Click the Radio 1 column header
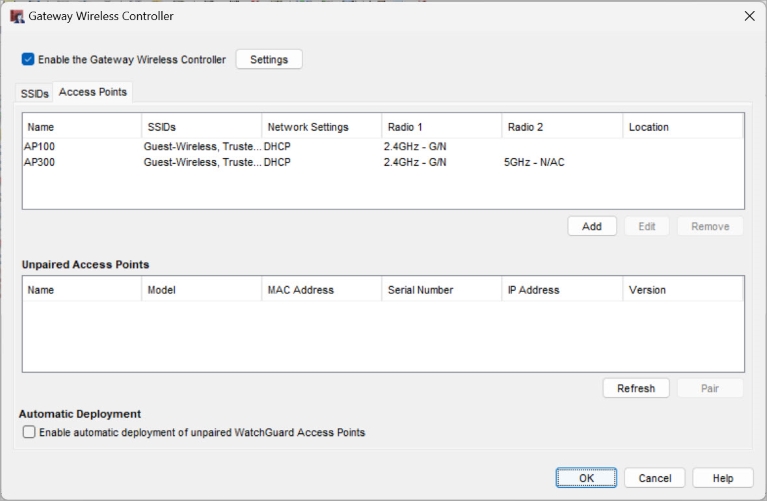The width and height of the screenshot is (767, 501). 442,127
